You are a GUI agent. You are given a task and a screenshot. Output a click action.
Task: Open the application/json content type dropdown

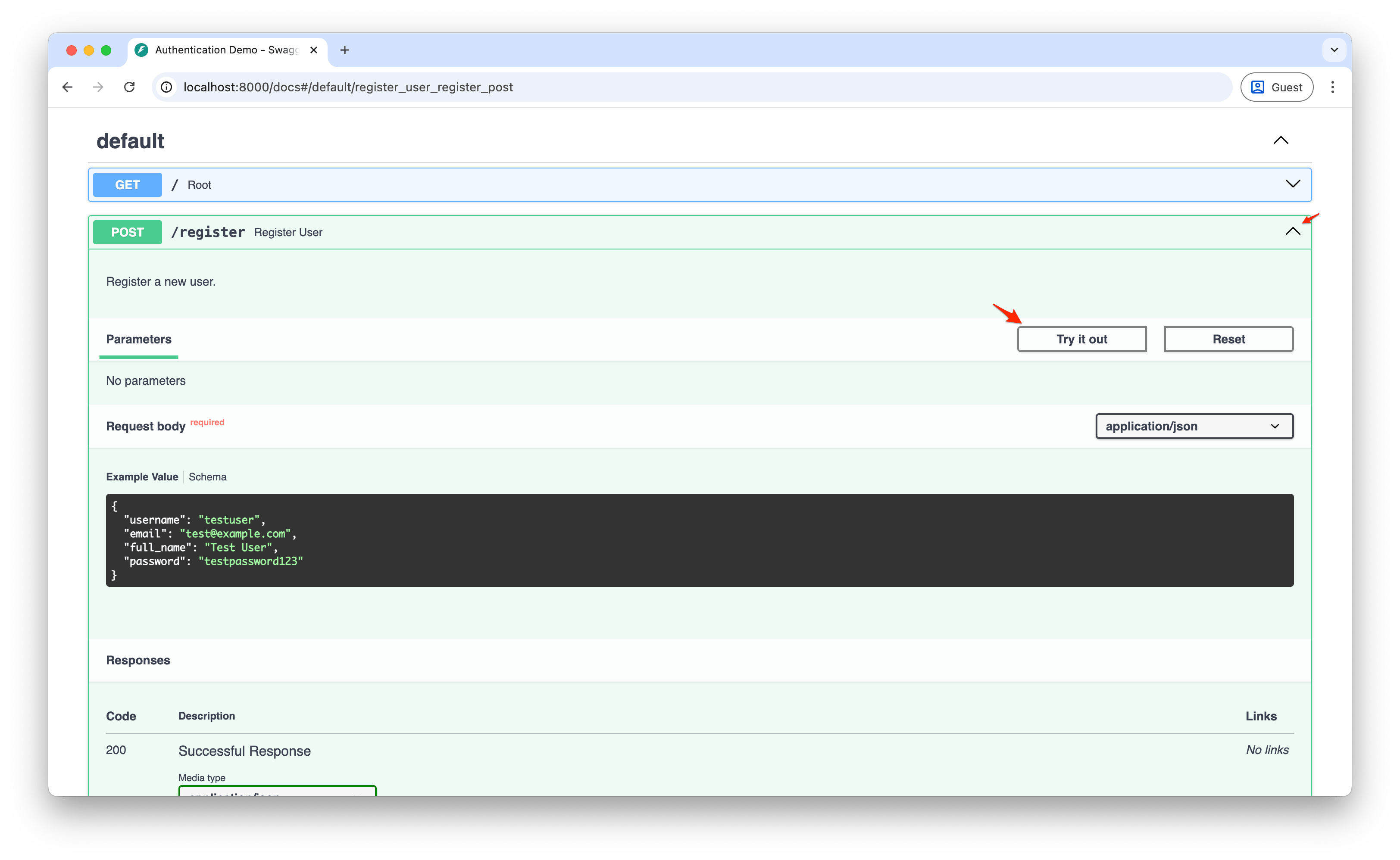(1194, 426)
